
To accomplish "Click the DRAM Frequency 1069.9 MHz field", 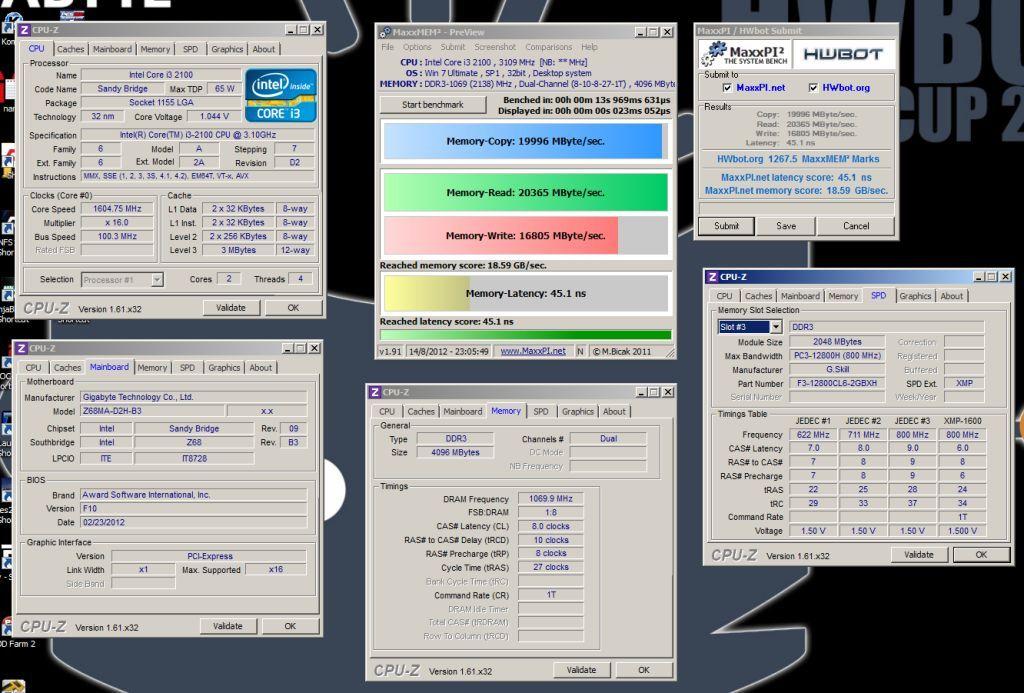I will pyautogui.click(x=551, y=499).
